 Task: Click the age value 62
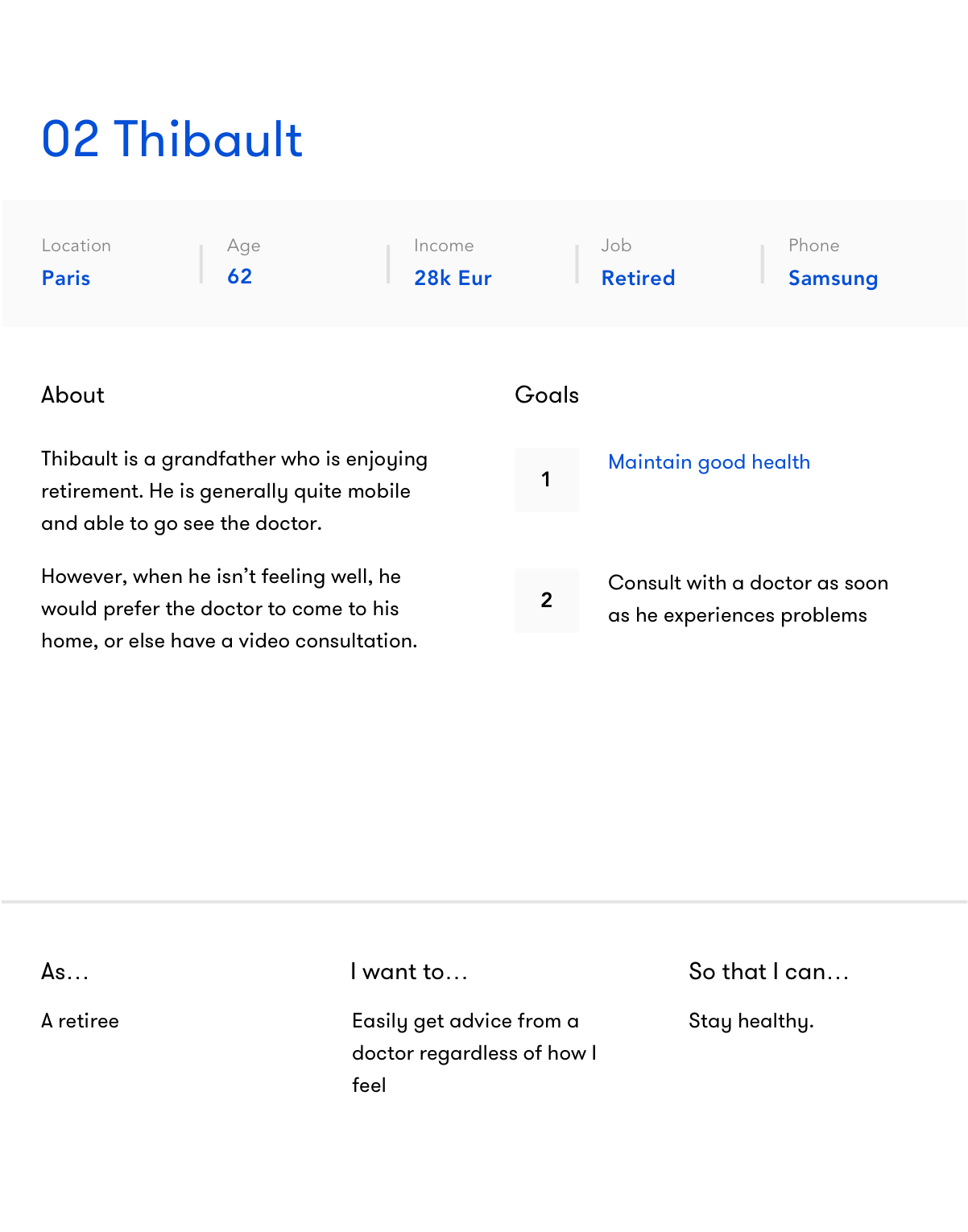coord(239,276)
